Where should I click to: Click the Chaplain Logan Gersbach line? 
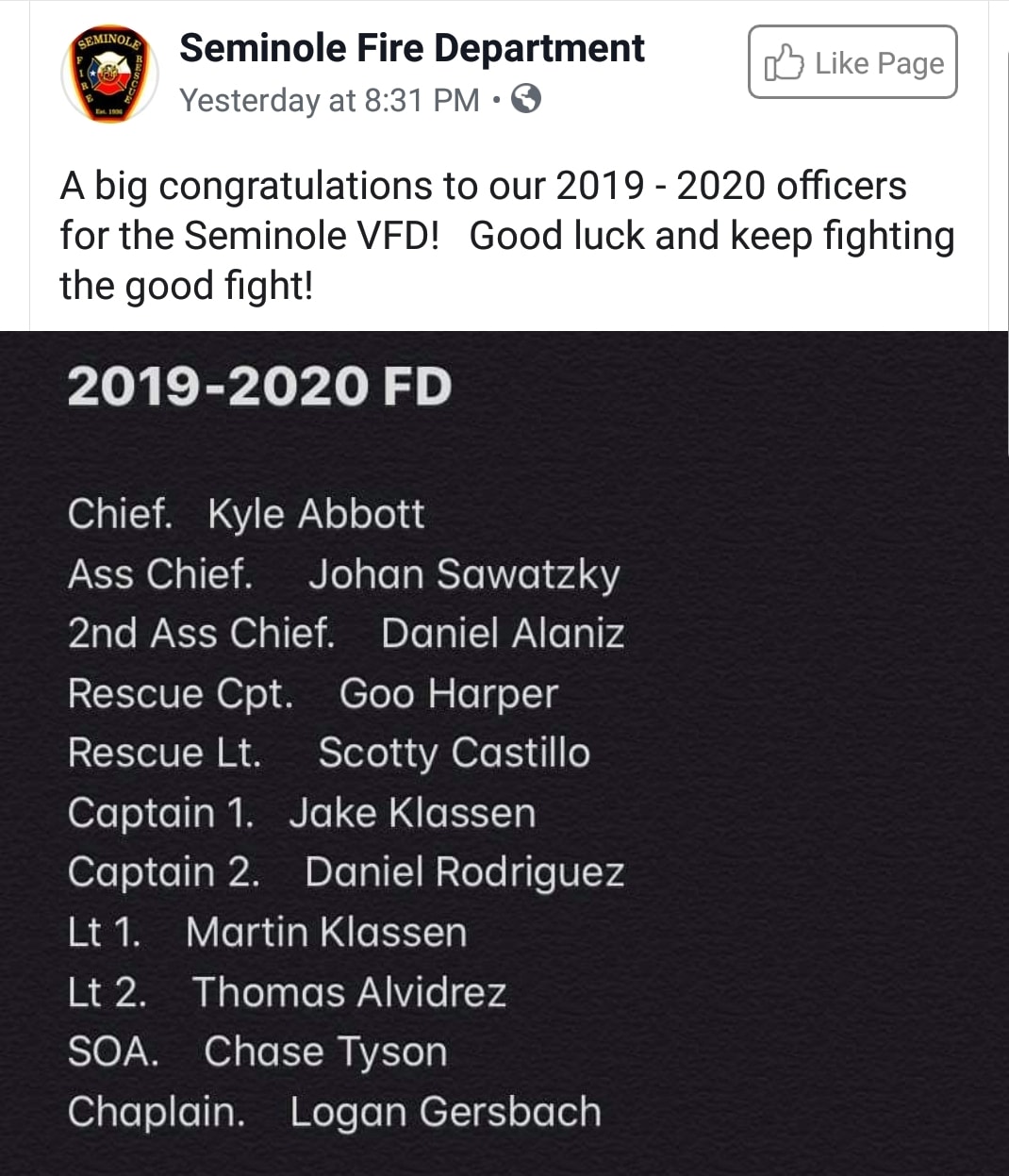click(334, 1112)
